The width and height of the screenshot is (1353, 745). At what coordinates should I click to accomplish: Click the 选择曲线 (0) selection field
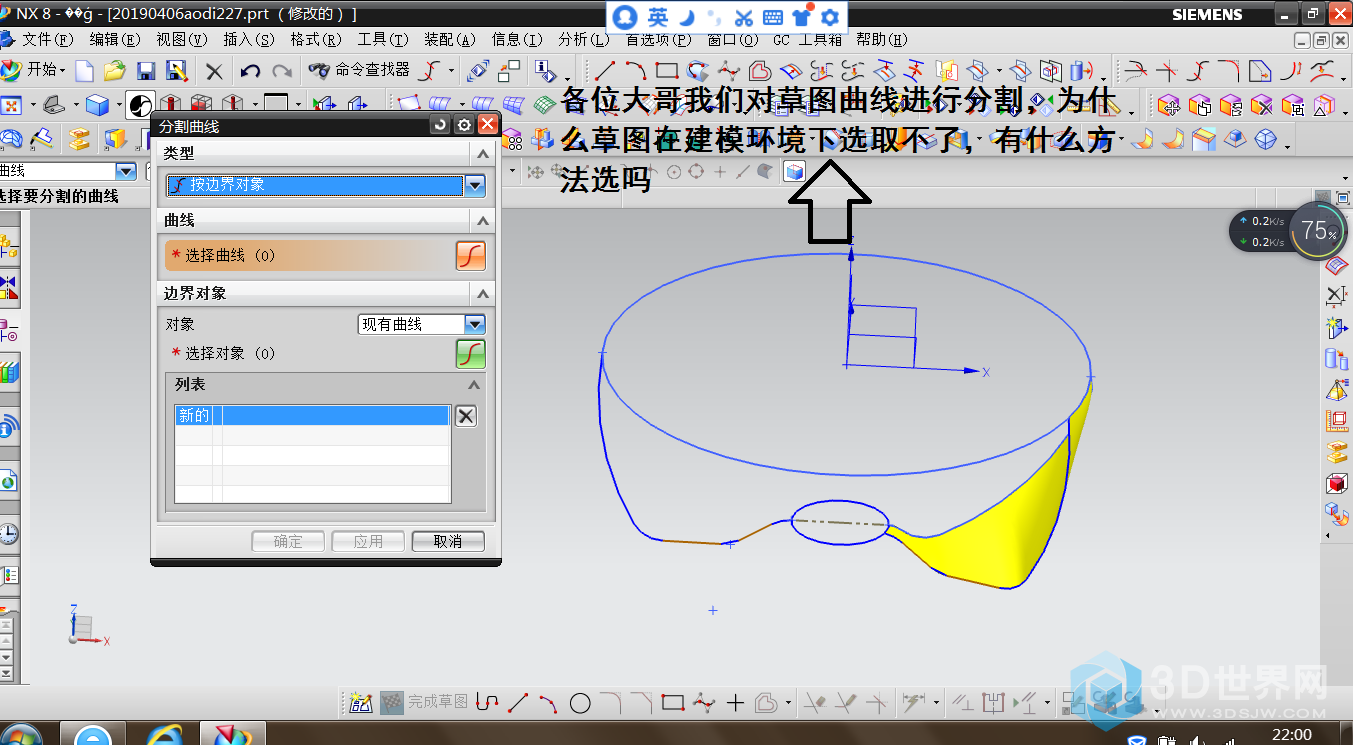(309, 256)
